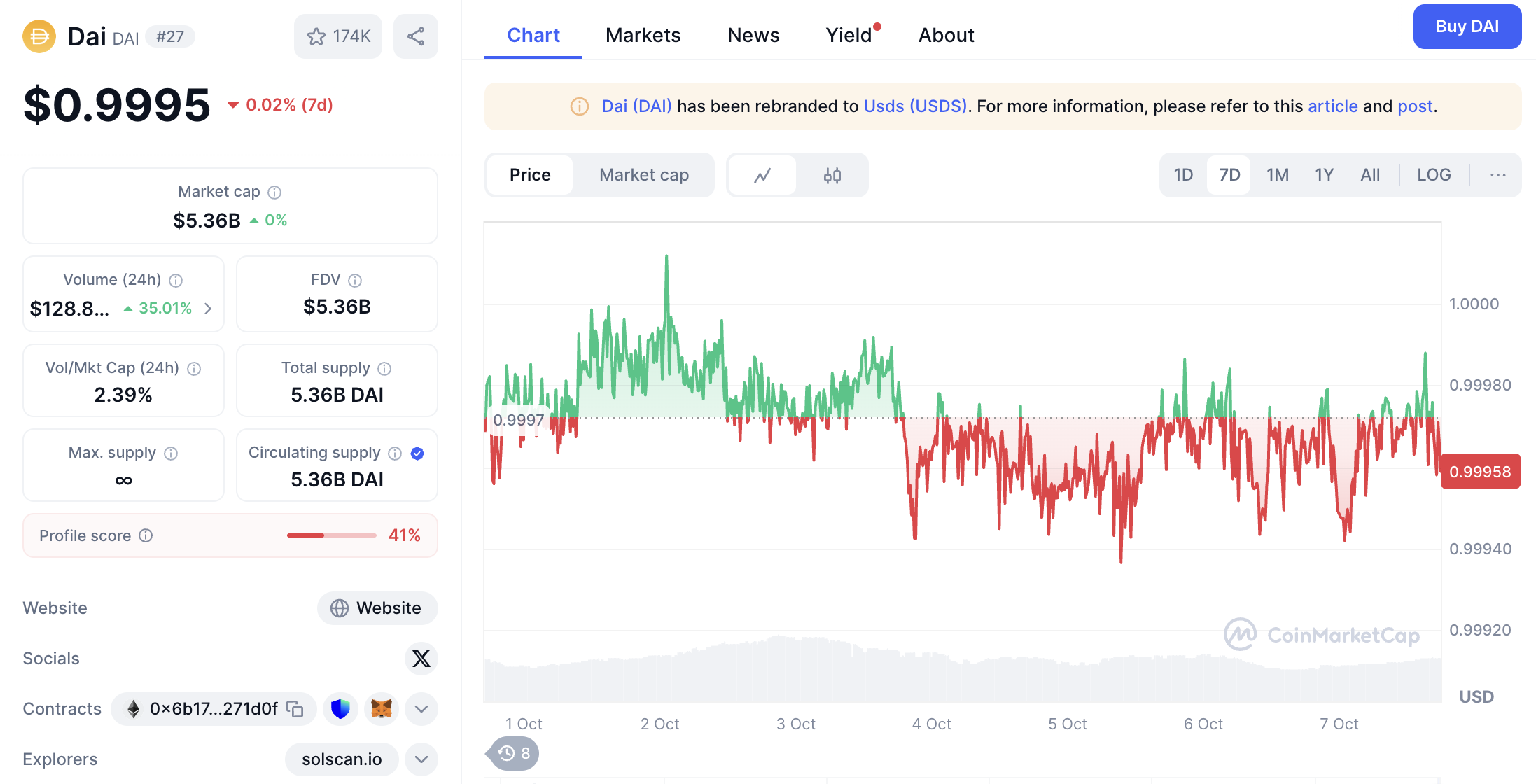The height and width of the screenshot is (784, 1536).
Task: Click the share icon next to watchlist
Action: [415, 36]
